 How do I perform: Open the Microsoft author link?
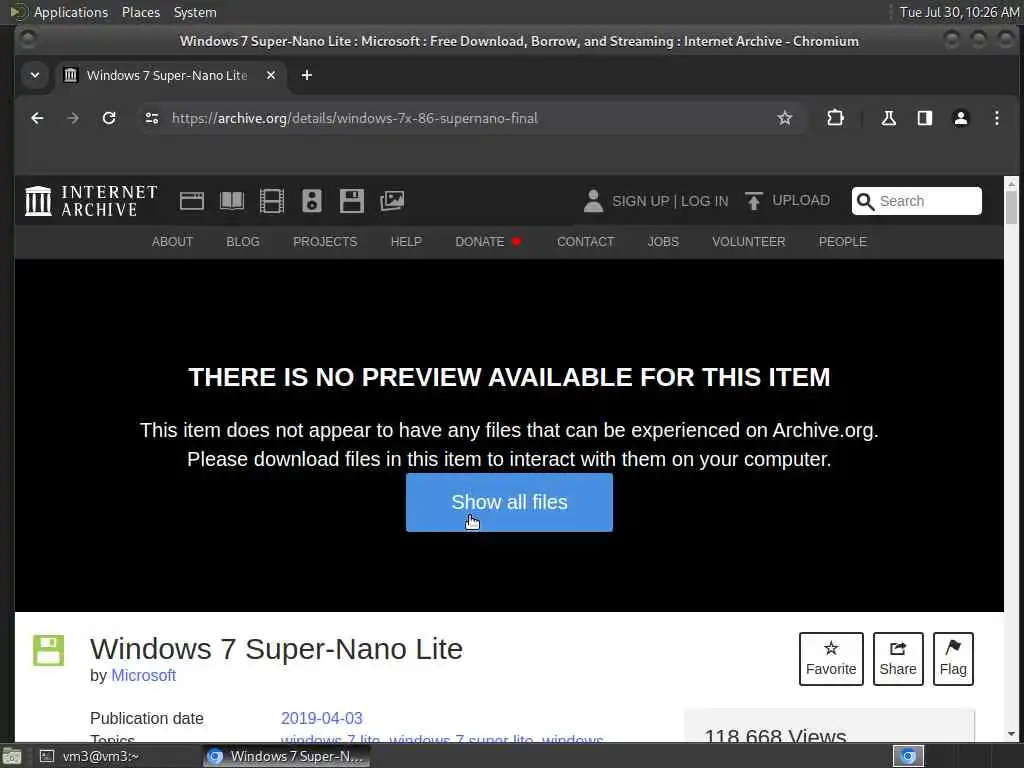(x=144, y=675)
